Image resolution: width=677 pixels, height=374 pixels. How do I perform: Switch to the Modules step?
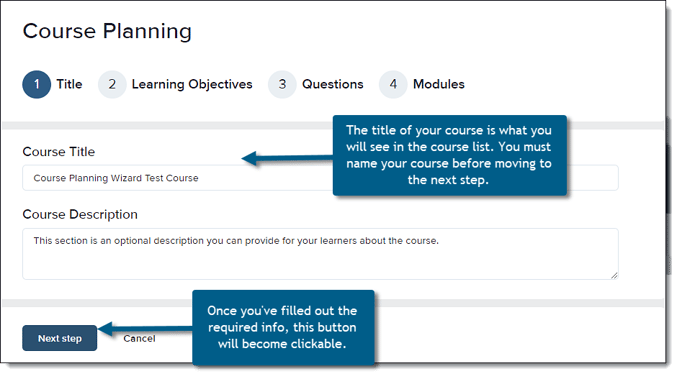pyautogui.click(x=439, y=84)
